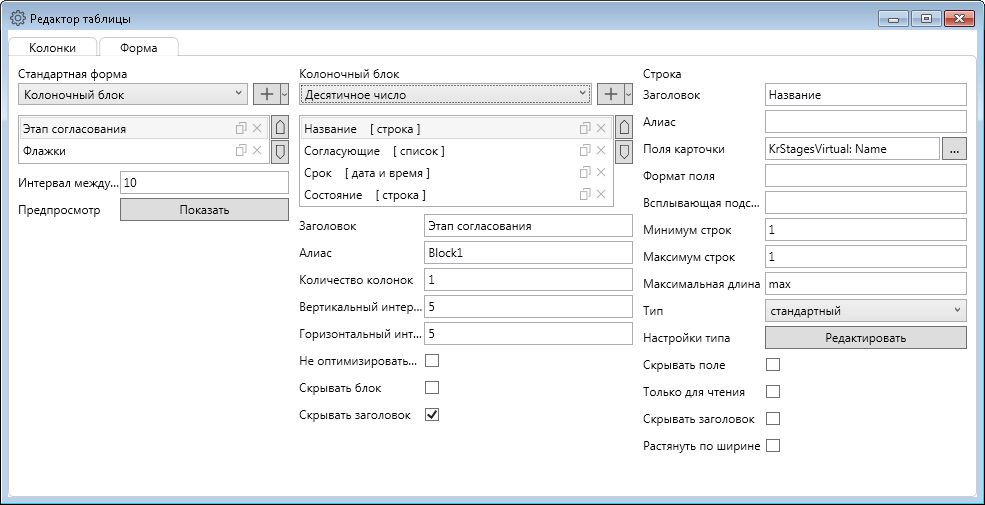The image size is (985, 505).
Task: Move selected control up in Колоночный блок list
Action: click(x=624, y=128)
